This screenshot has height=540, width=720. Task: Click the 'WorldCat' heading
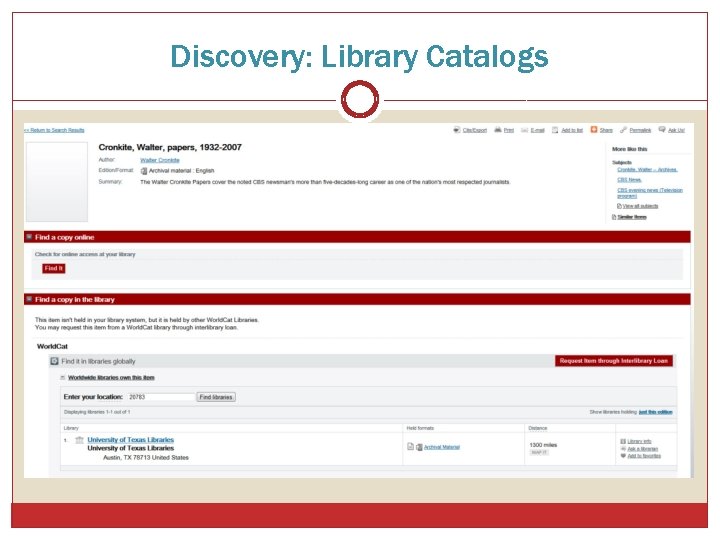52,347
